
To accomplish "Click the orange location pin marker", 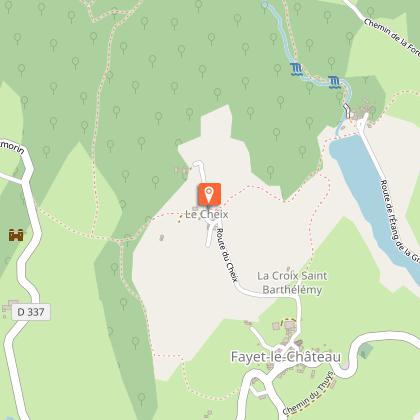I will 209,194.
